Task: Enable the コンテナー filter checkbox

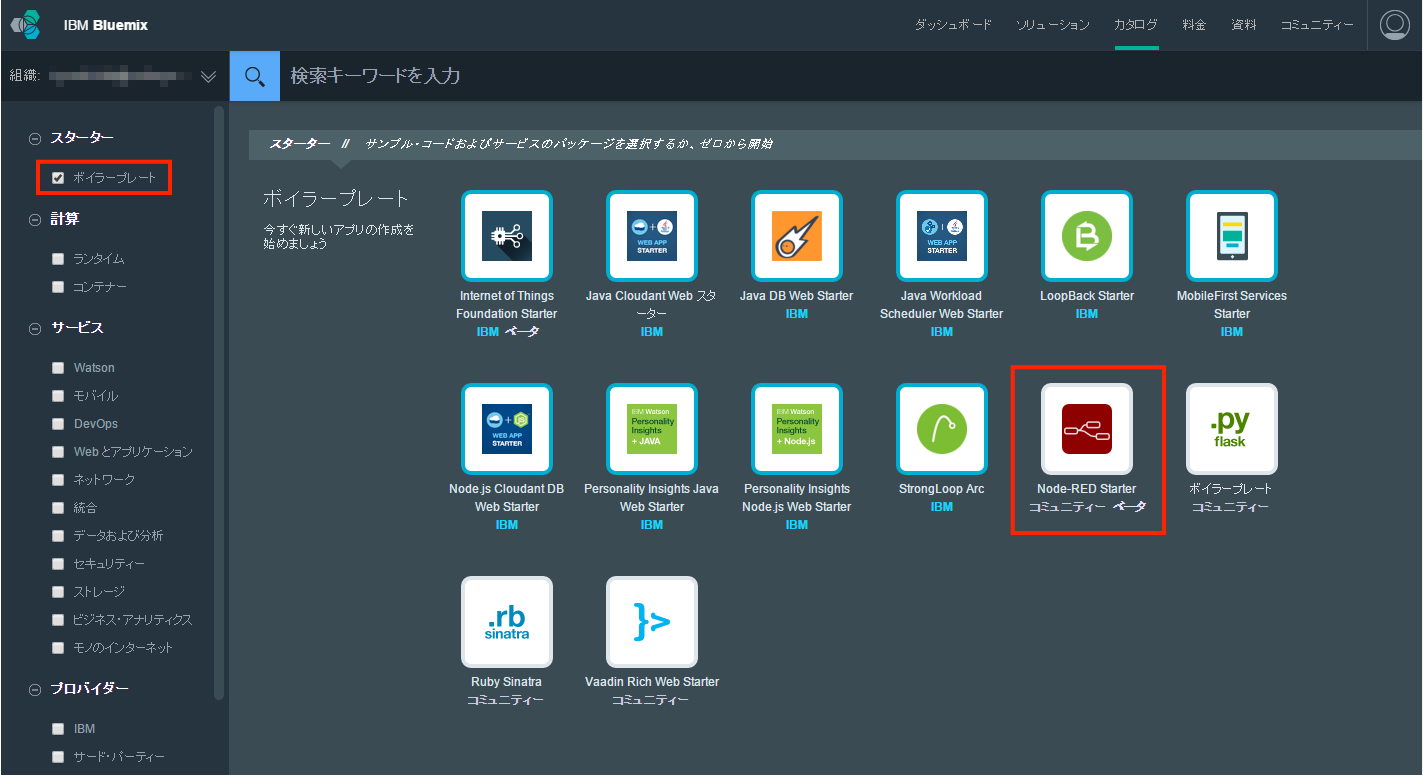Action: pyautogui.click(x=58, y=287)
